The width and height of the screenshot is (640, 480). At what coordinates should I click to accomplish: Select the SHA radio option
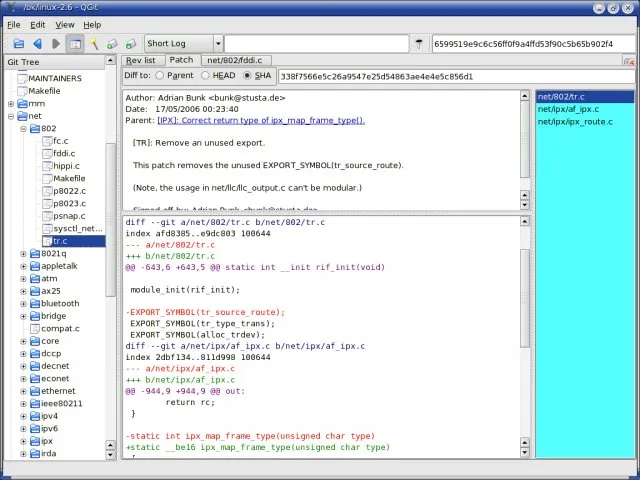point(248,76)
